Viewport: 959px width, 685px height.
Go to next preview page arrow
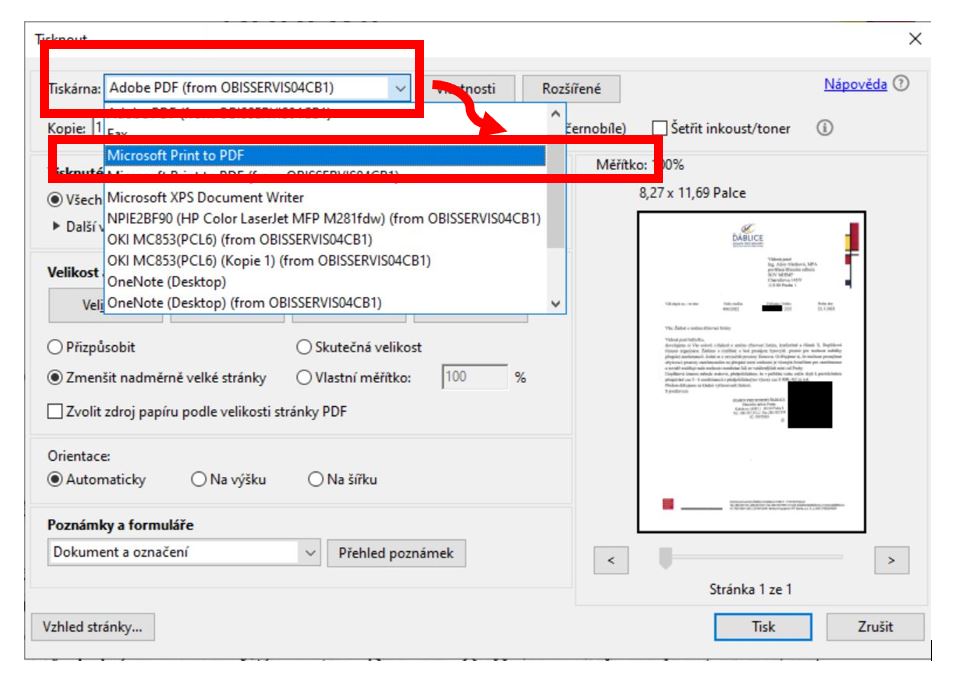[892, 560]
